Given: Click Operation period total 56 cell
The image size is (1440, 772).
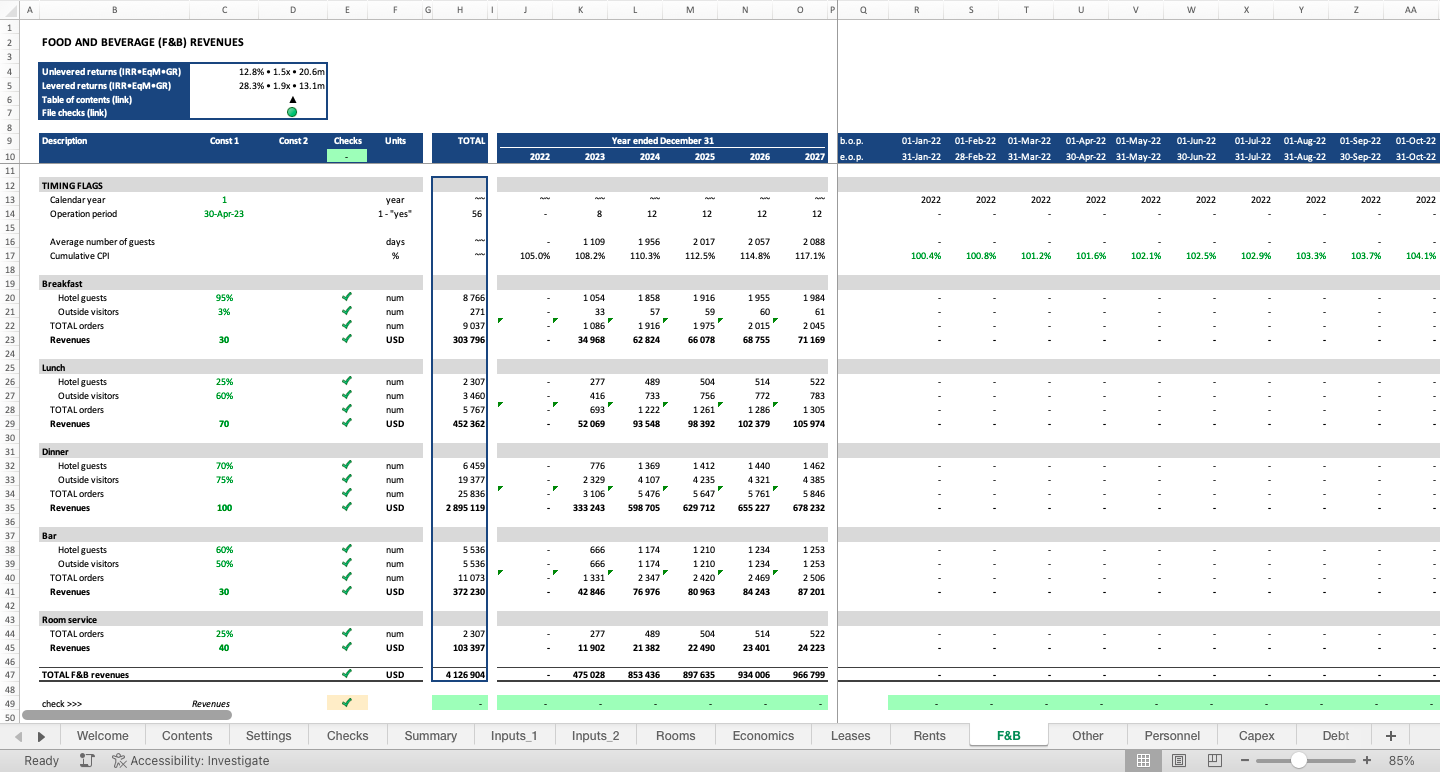Looking at the screenshot, I should coord(460,214).
